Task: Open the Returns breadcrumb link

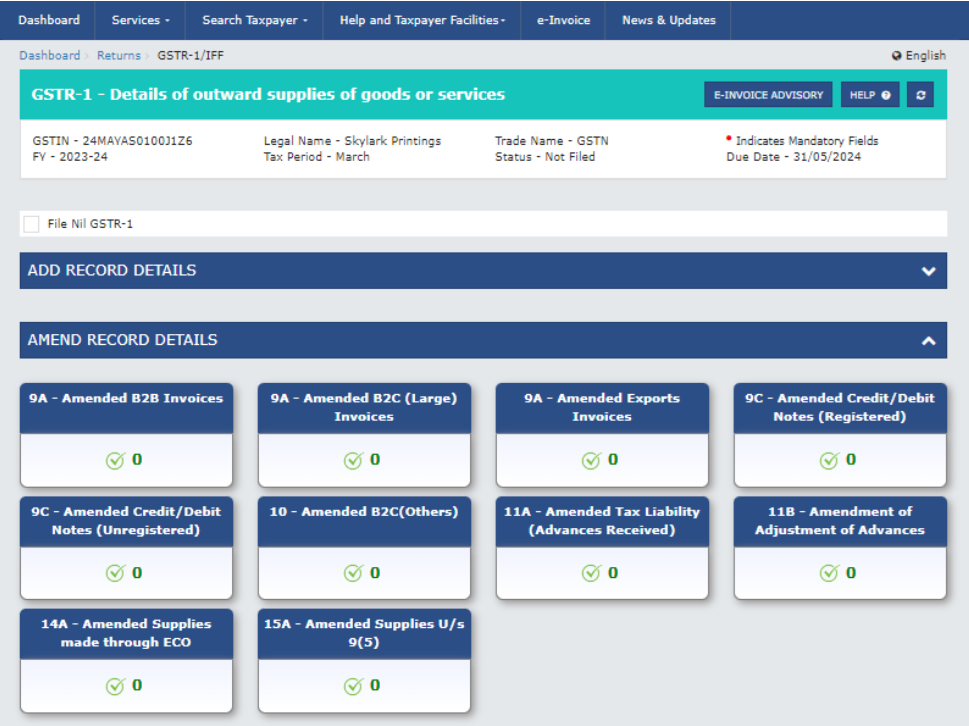Action: [118, 56]
